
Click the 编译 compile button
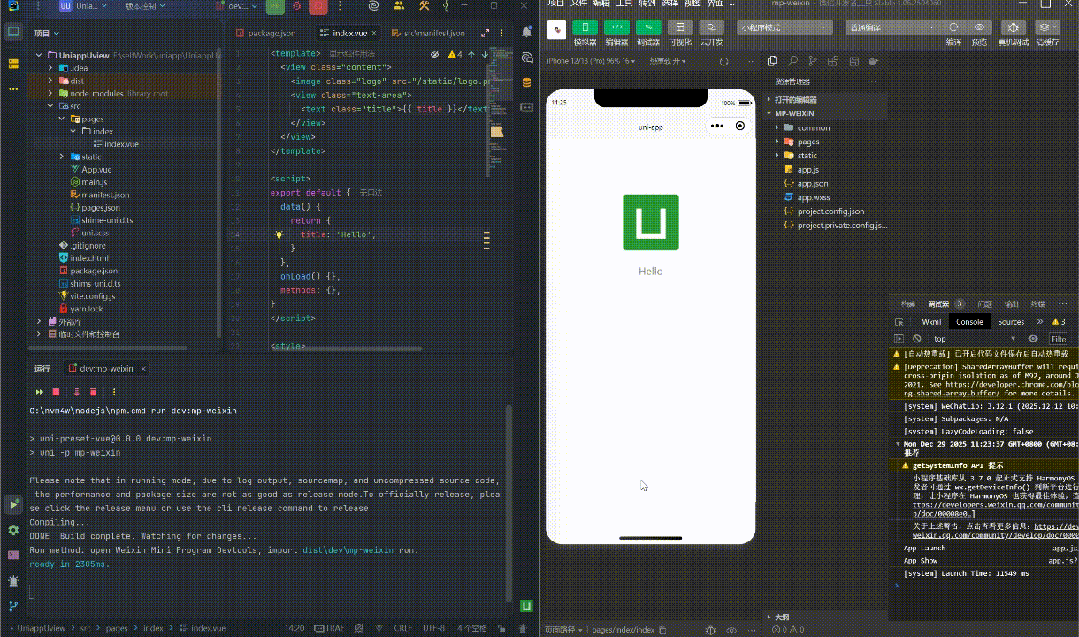click(953, 28)
